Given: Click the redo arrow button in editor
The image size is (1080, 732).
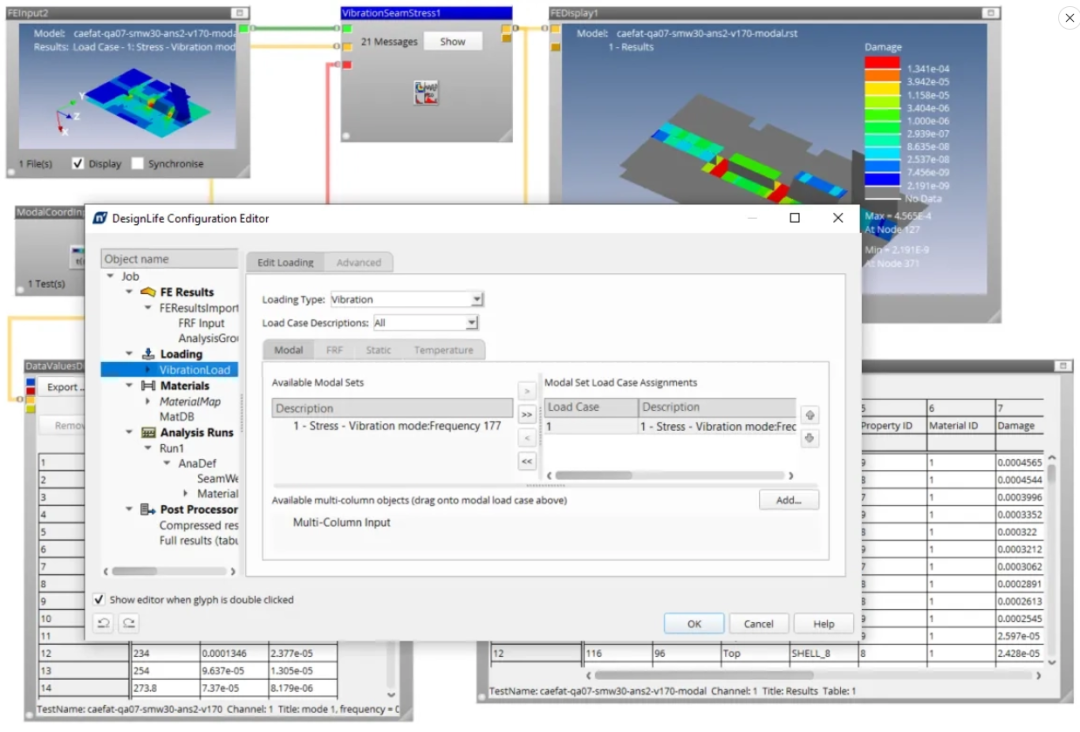Looking at the screenshot, I should (x=129, y=623).
